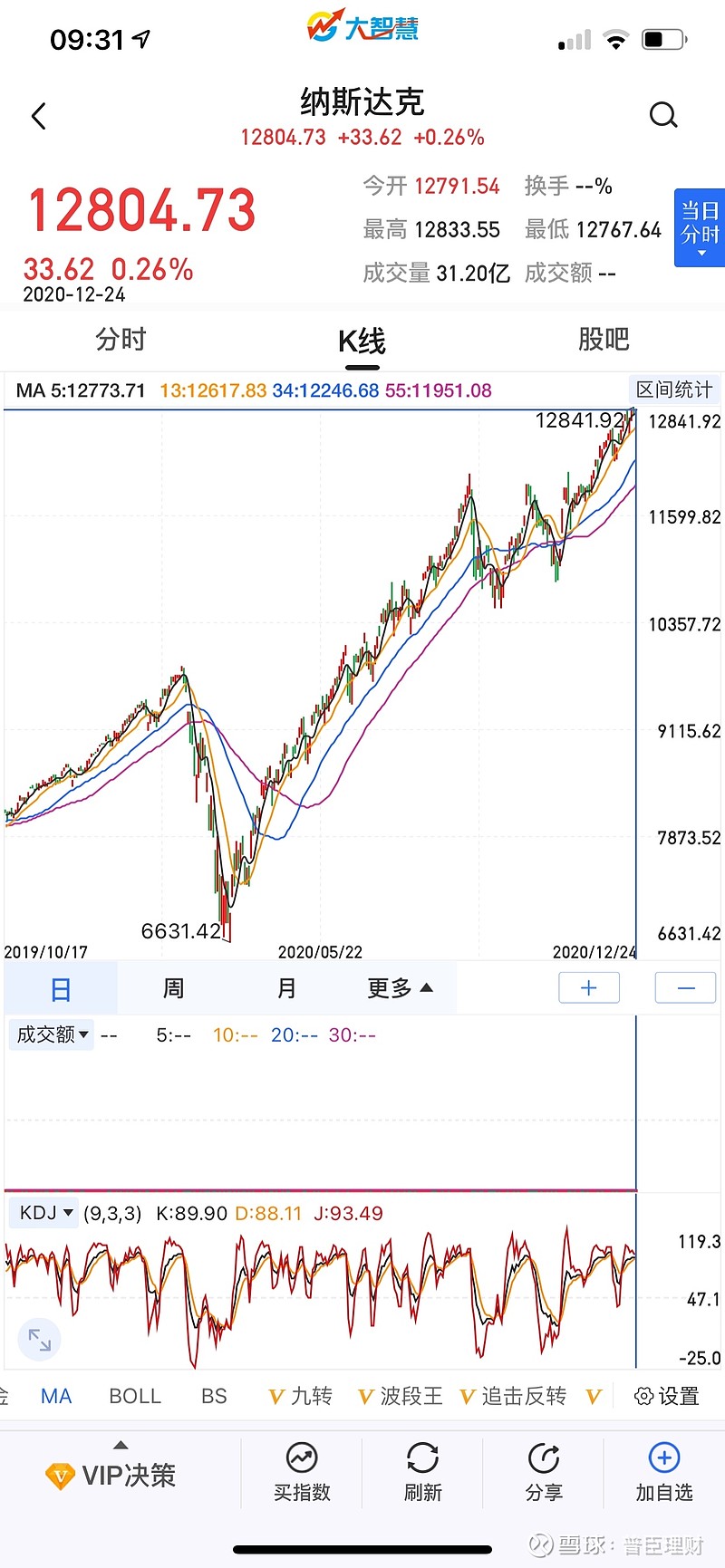Open the 成交额 indicator dropdown
Screen dimensions: 725x1568
52,1034
